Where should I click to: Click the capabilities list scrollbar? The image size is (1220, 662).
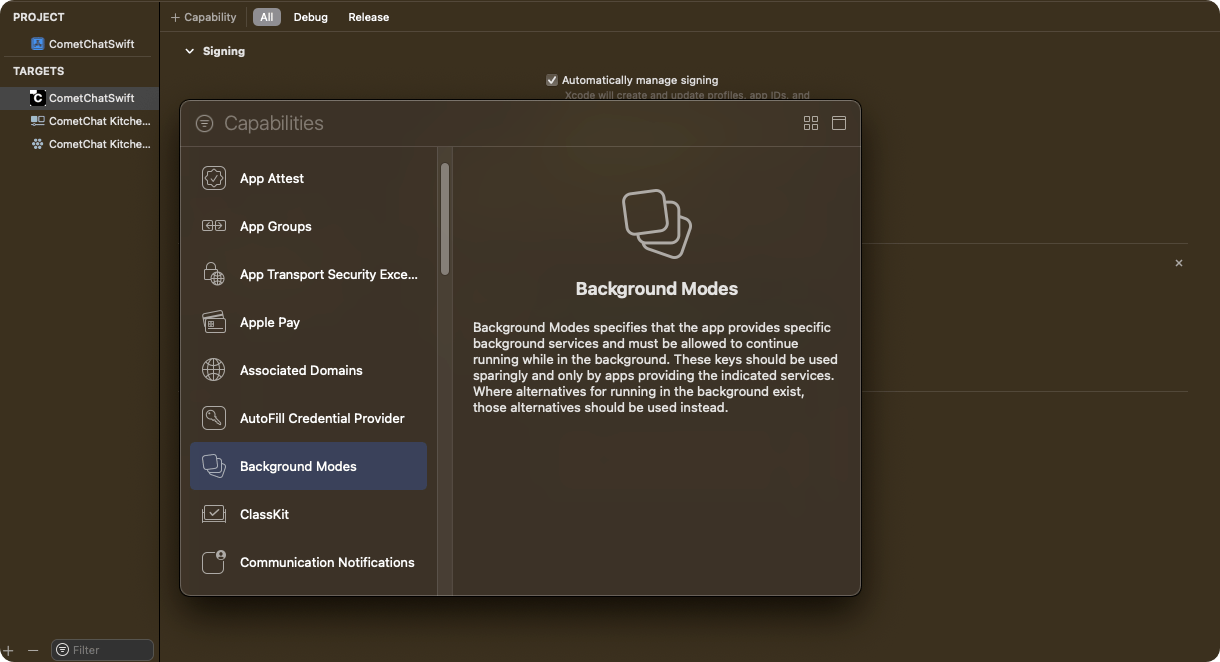pos(445,218)
